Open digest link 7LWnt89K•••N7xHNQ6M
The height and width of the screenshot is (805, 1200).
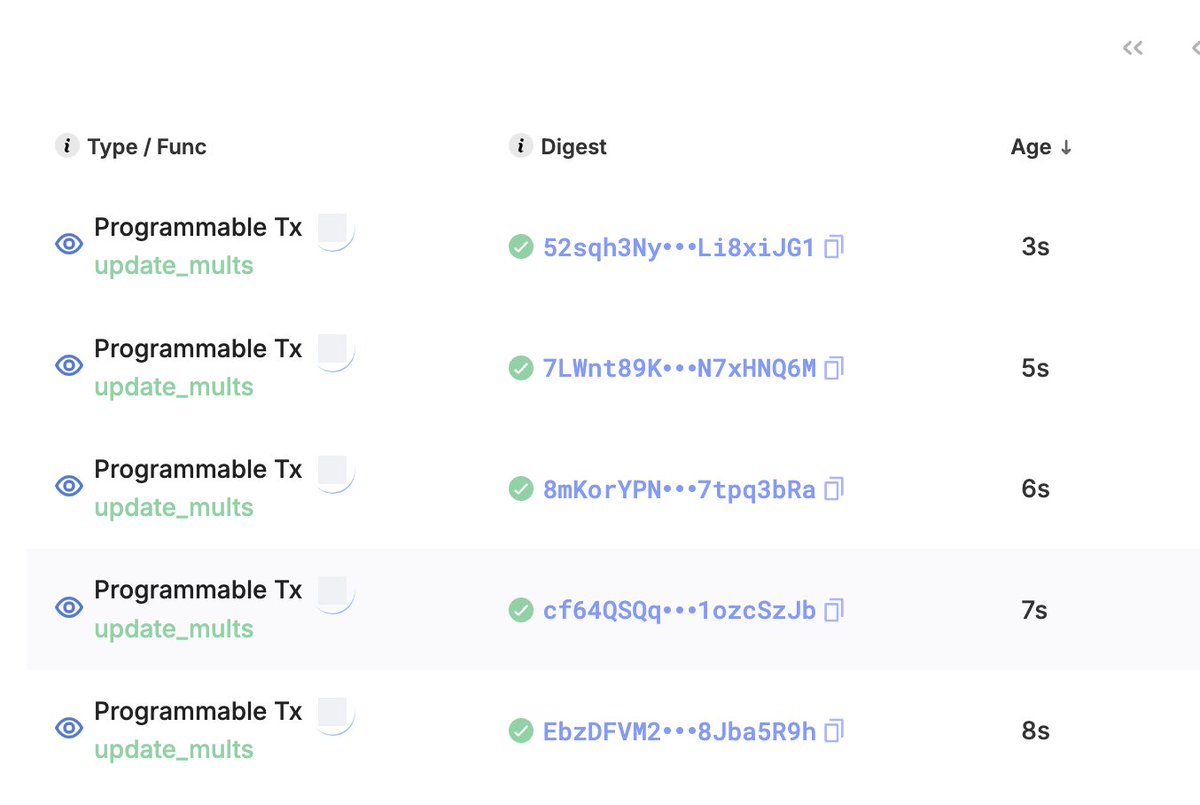coord(679,368)
